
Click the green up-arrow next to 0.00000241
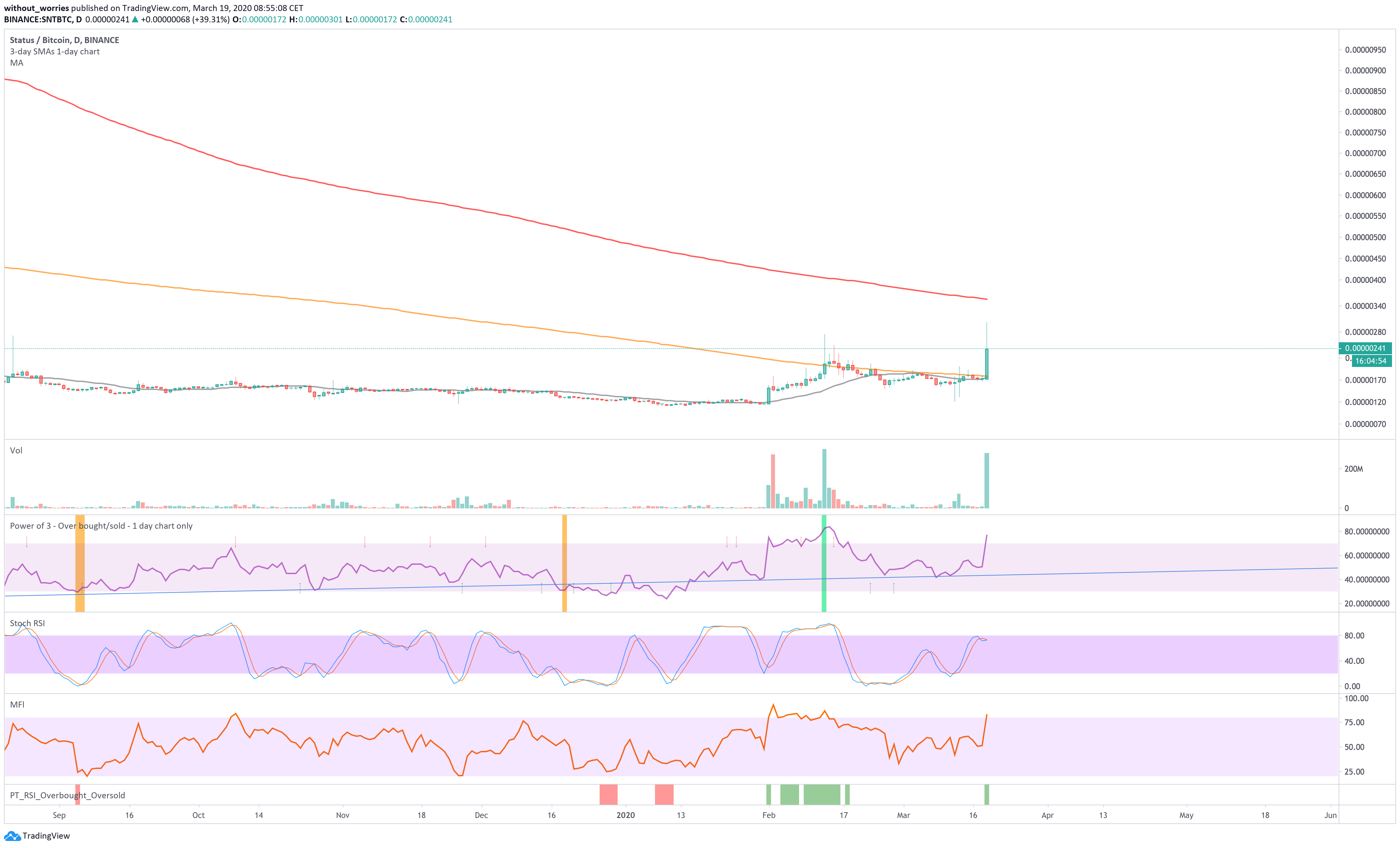tap(135, 19)
